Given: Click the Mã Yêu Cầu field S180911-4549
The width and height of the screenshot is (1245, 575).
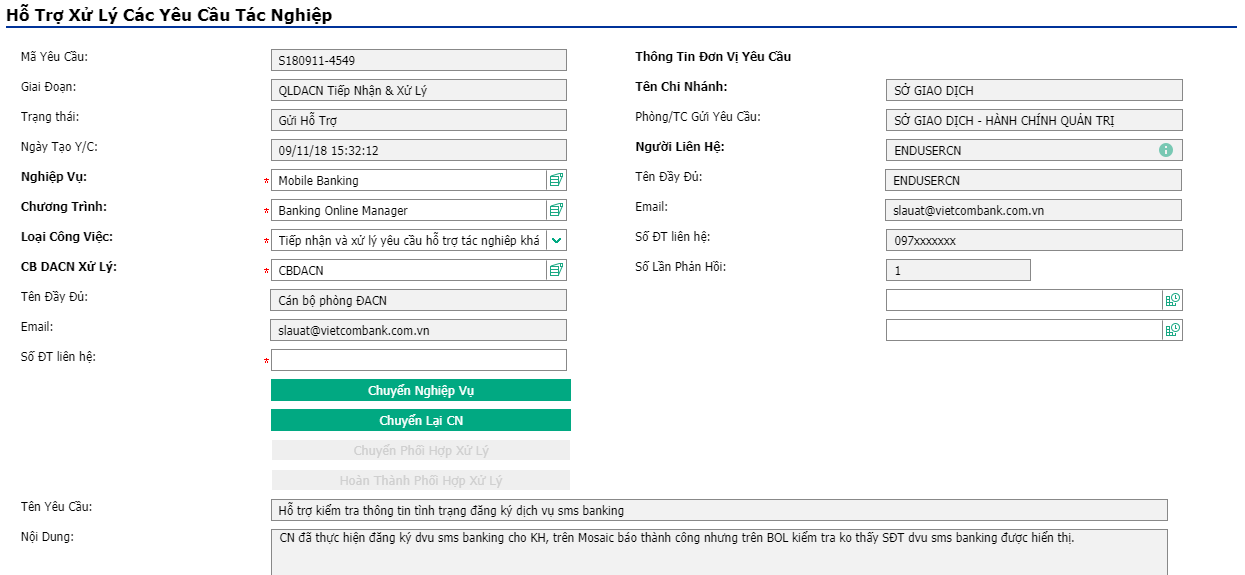Looking at the screenshot, I should (x=419, y=60).
